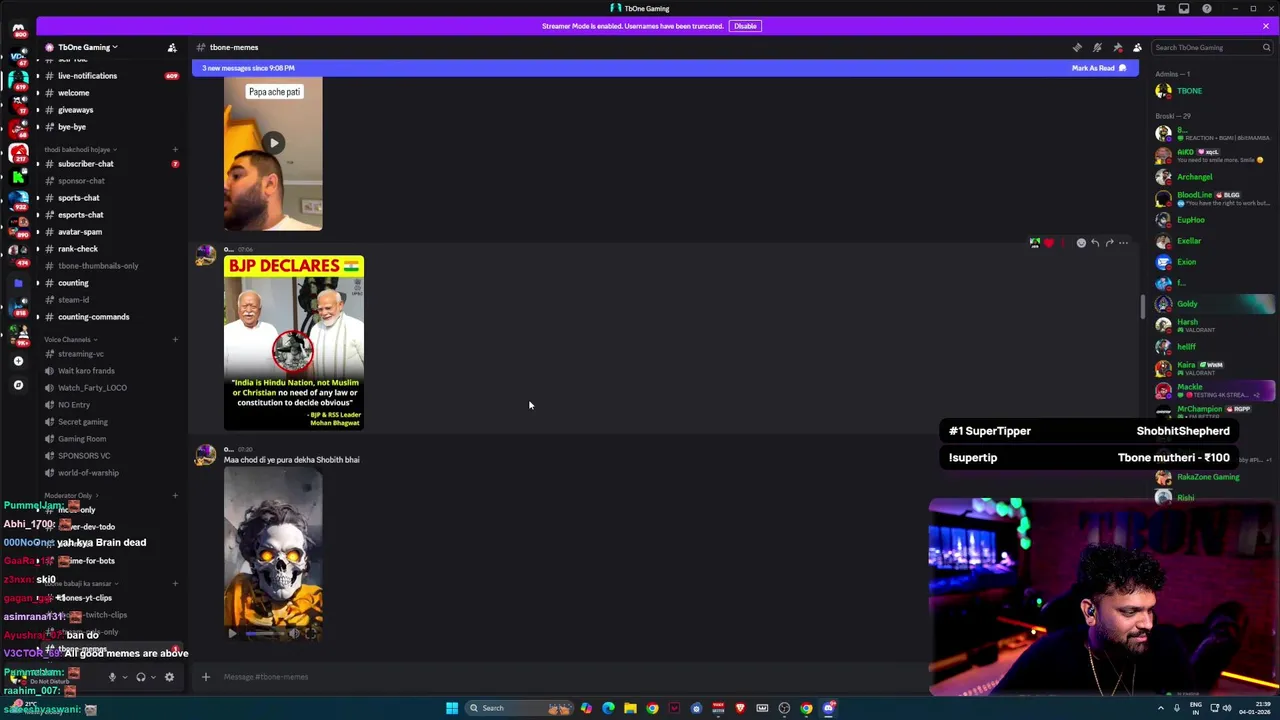The height and width of the screenshot is (720, 1280).
Task: Collapse the thodi bakchodi hojaye category
Action: 80,150
